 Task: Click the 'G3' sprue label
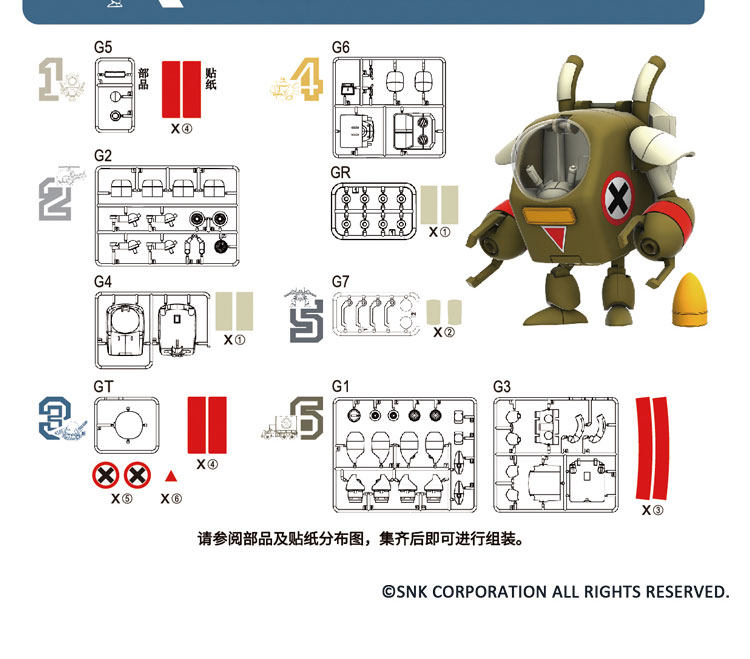(502, 386)
